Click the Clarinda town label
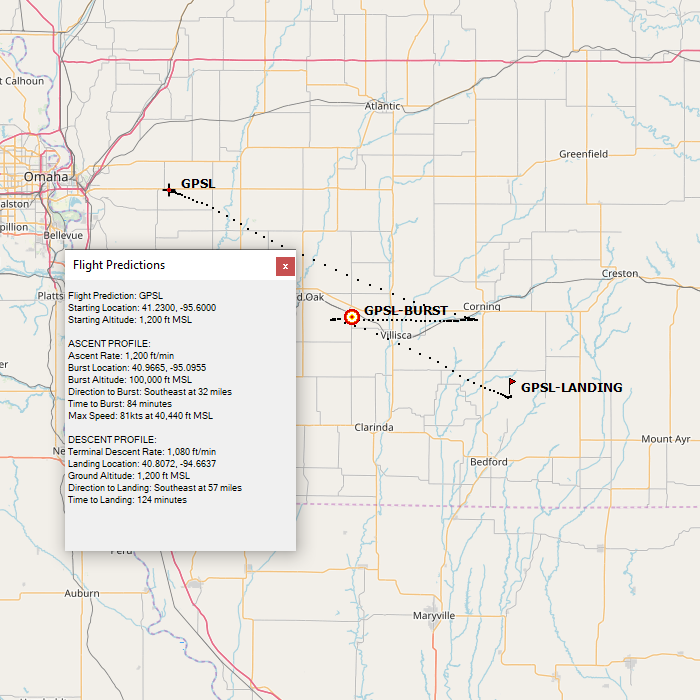This screenshot has width=700, height=700. click(x=374, y=427)
